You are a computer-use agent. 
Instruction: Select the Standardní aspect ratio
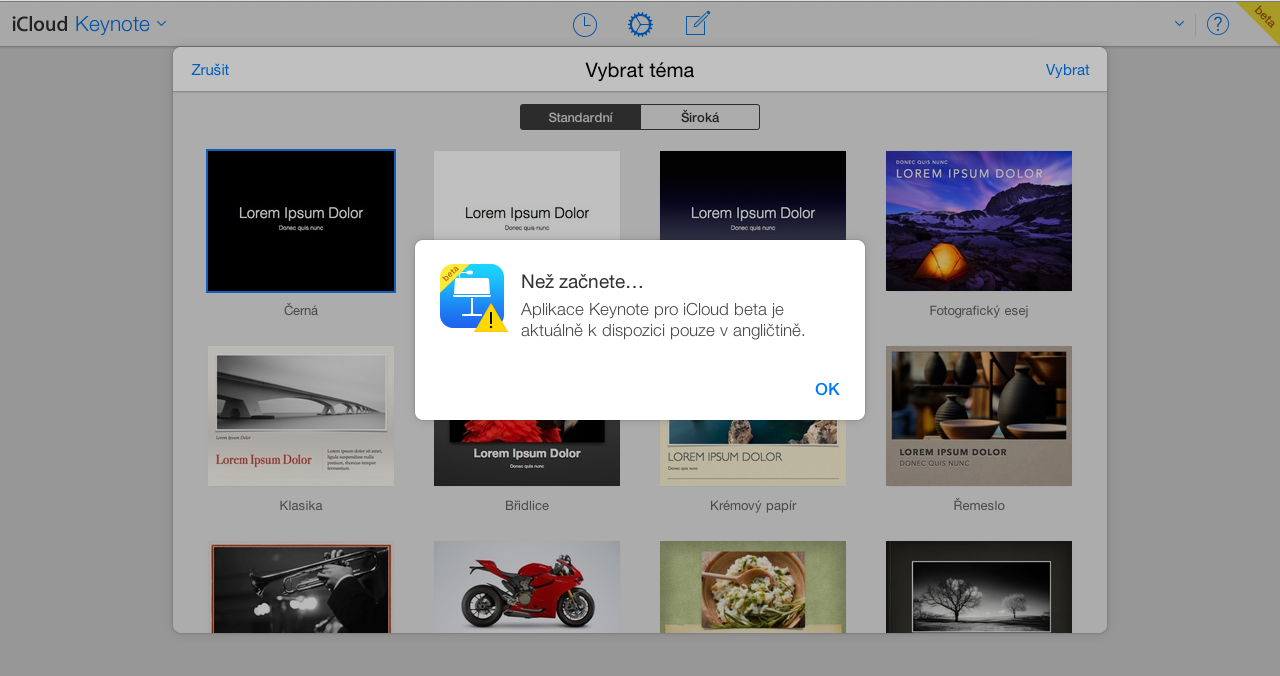(580, 117)
